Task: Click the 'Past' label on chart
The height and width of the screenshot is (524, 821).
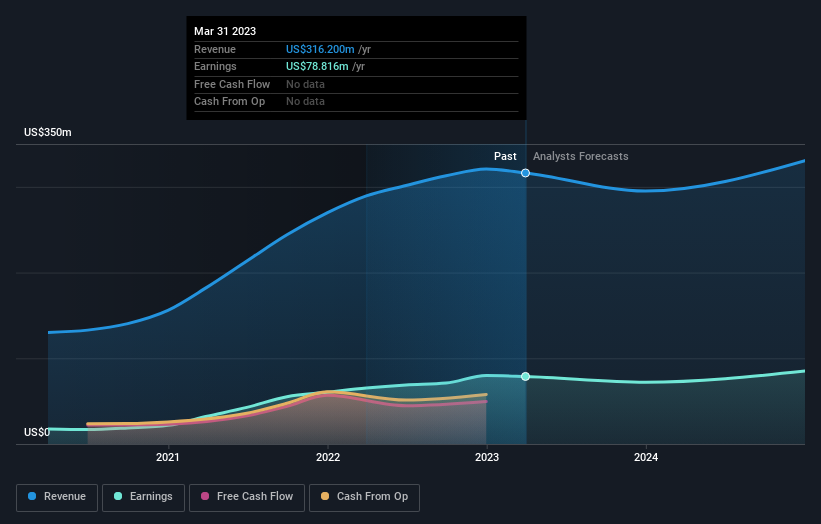Action: pos(505,156)
